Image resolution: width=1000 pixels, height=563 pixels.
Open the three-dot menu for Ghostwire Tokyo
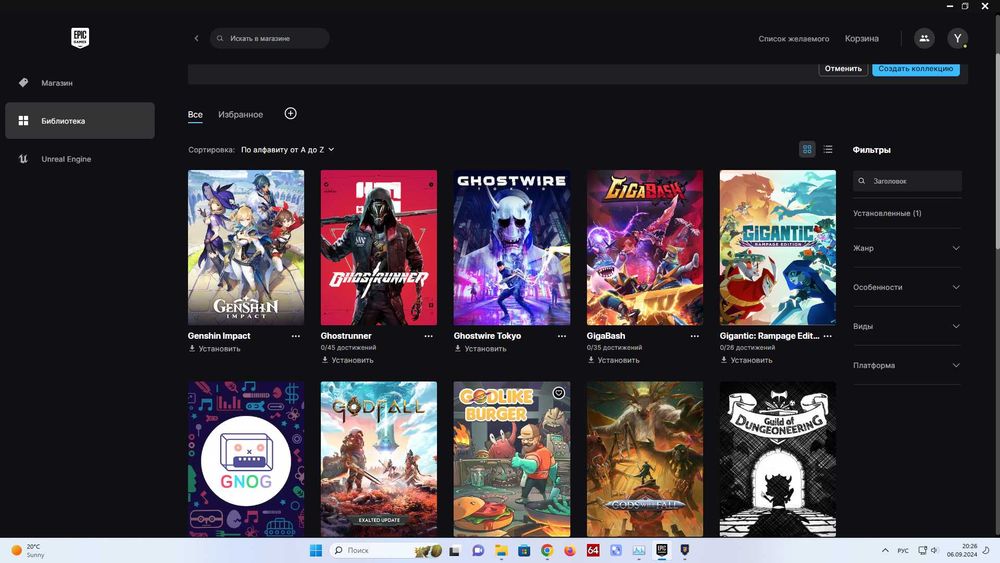click(562, 336)
